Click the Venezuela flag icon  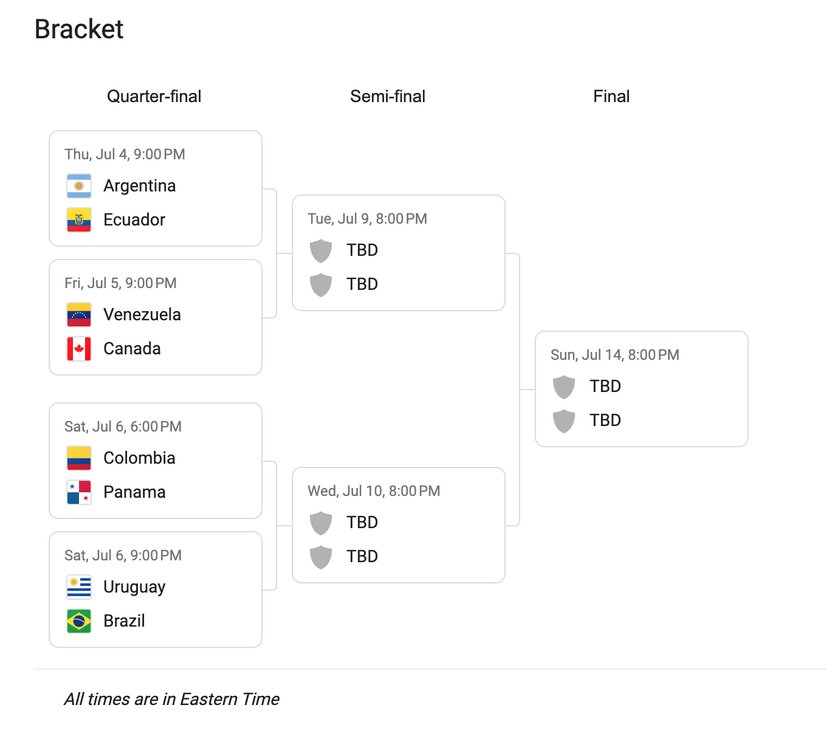point(79,315)
